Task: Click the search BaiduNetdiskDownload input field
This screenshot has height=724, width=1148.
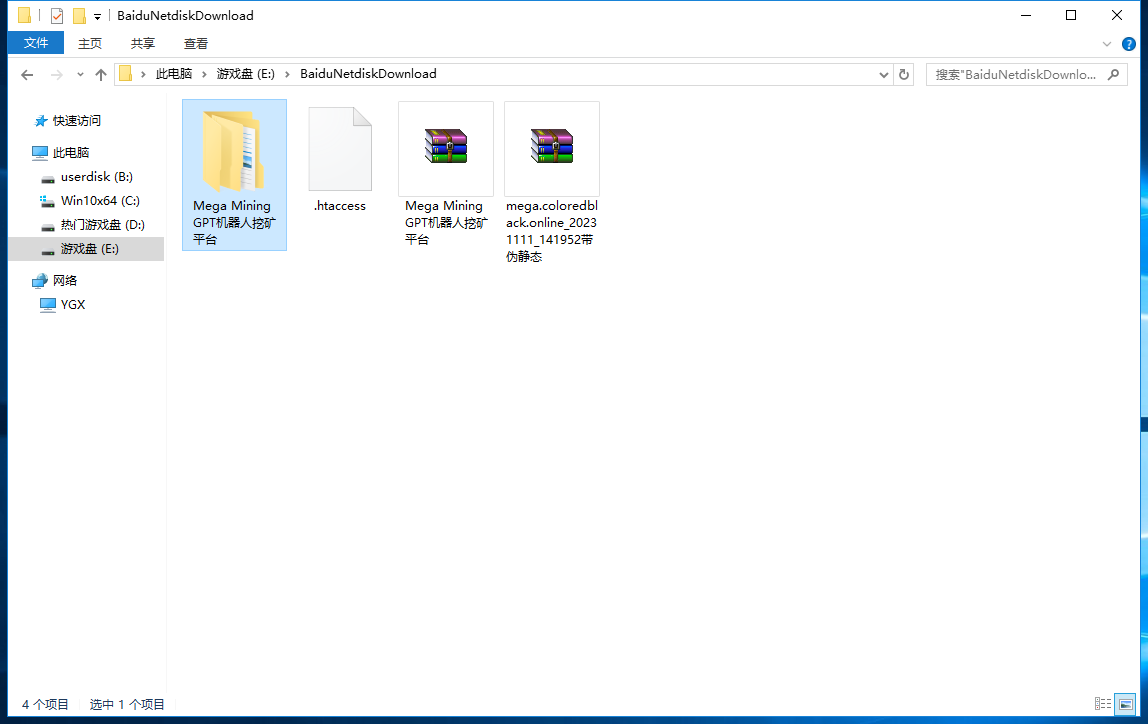Action: coord(1016,75)
